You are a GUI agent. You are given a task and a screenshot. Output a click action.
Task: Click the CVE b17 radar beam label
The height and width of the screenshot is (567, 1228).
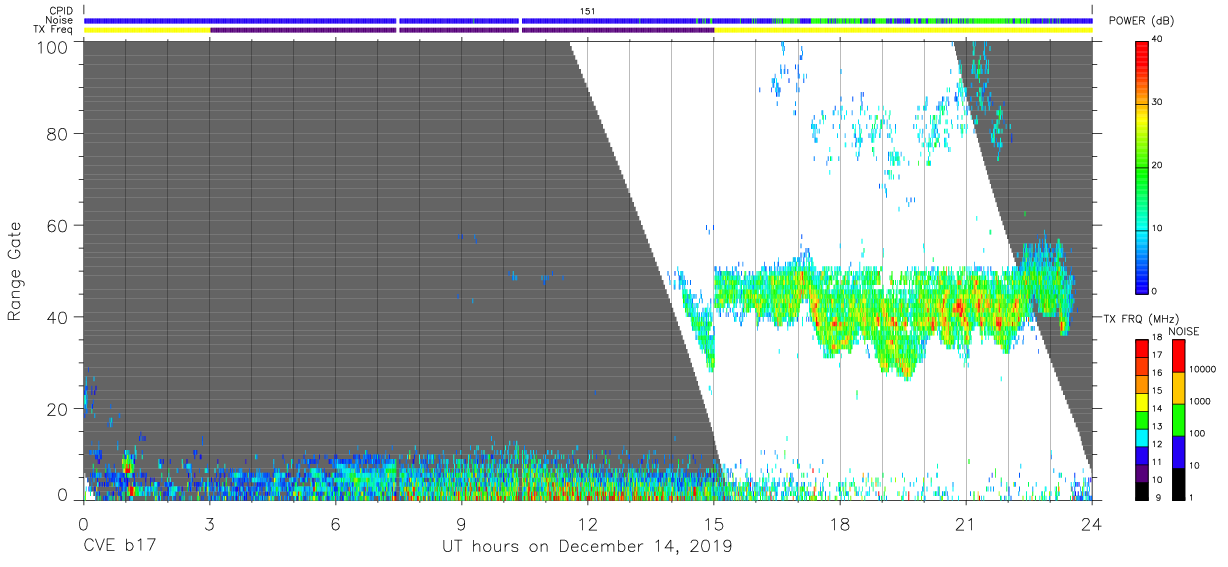(119, 546)
